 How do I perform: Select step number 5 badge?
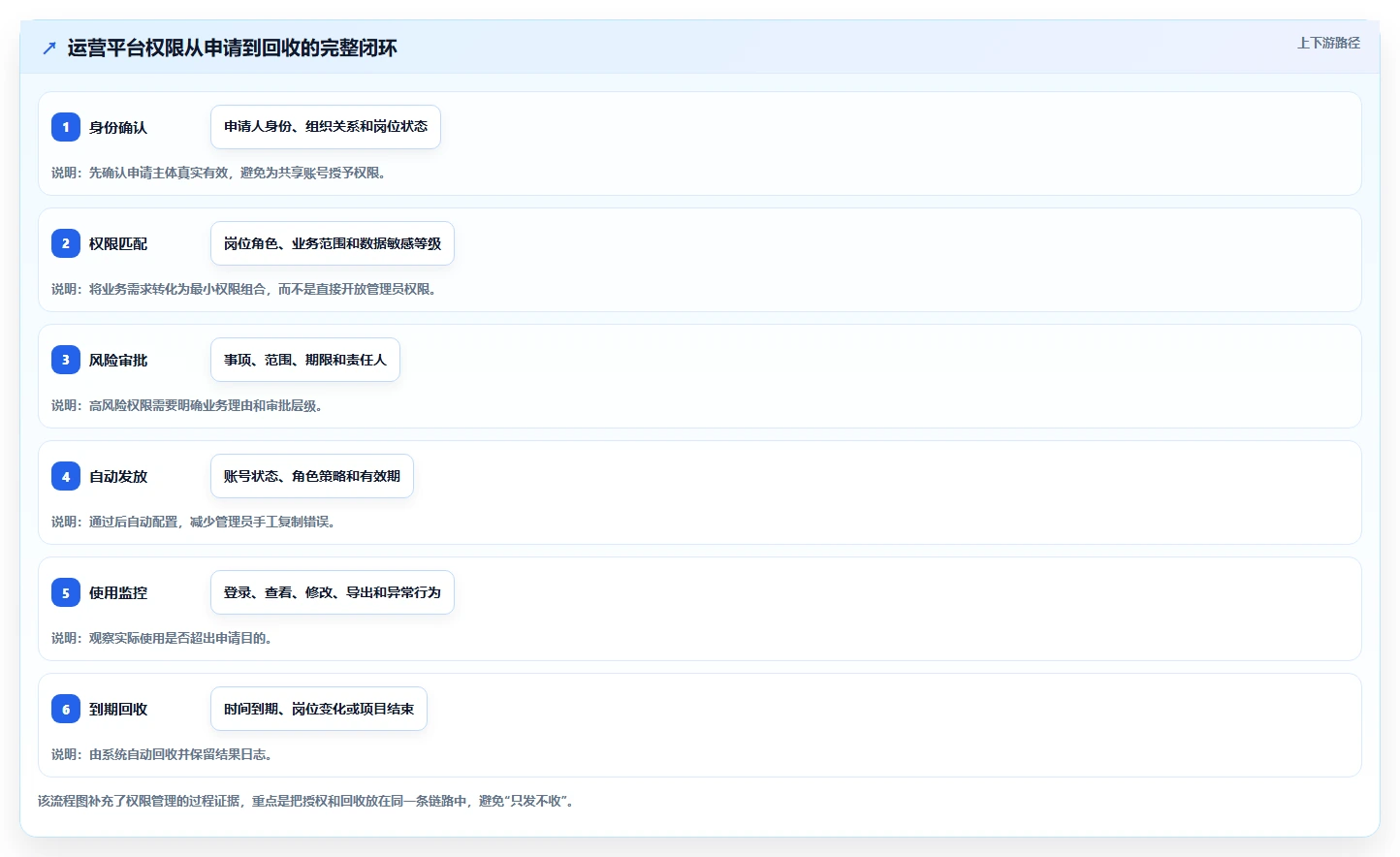pos(66,592)
